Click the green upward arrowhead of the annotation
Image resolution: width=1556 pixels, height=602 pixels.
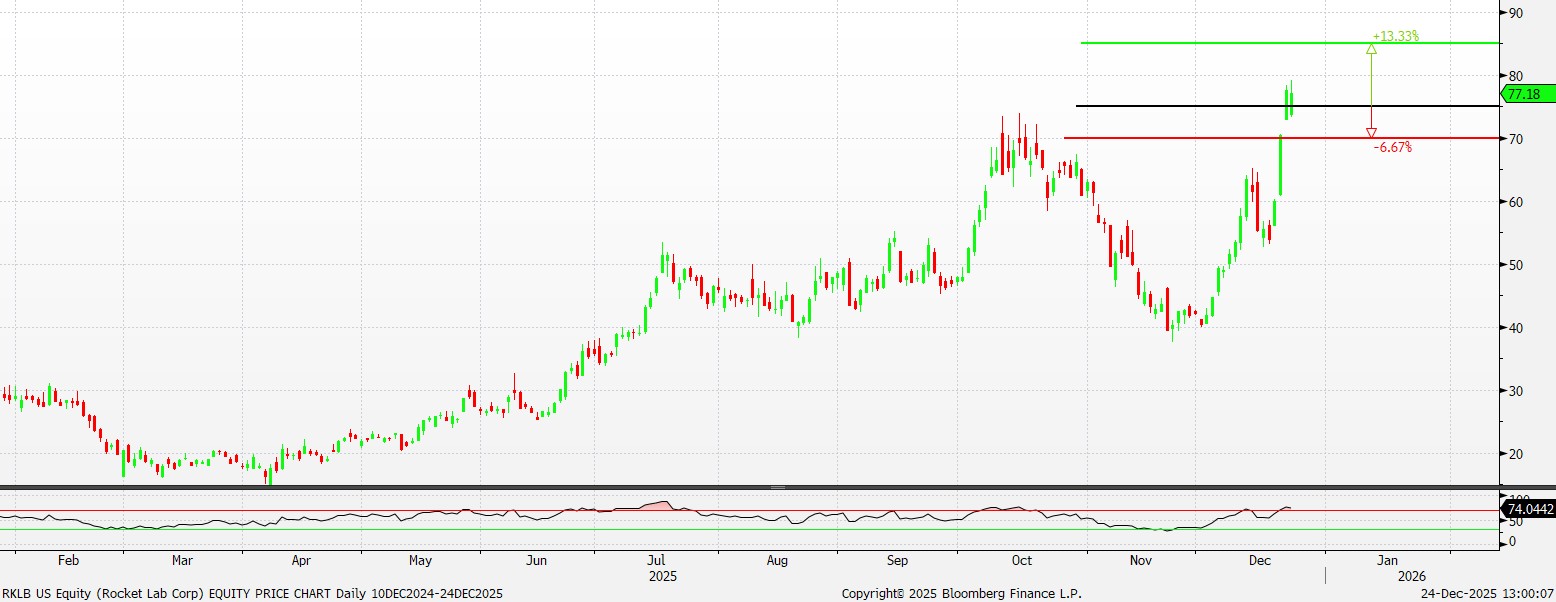pyautogui.click(x=1371, y=48)
